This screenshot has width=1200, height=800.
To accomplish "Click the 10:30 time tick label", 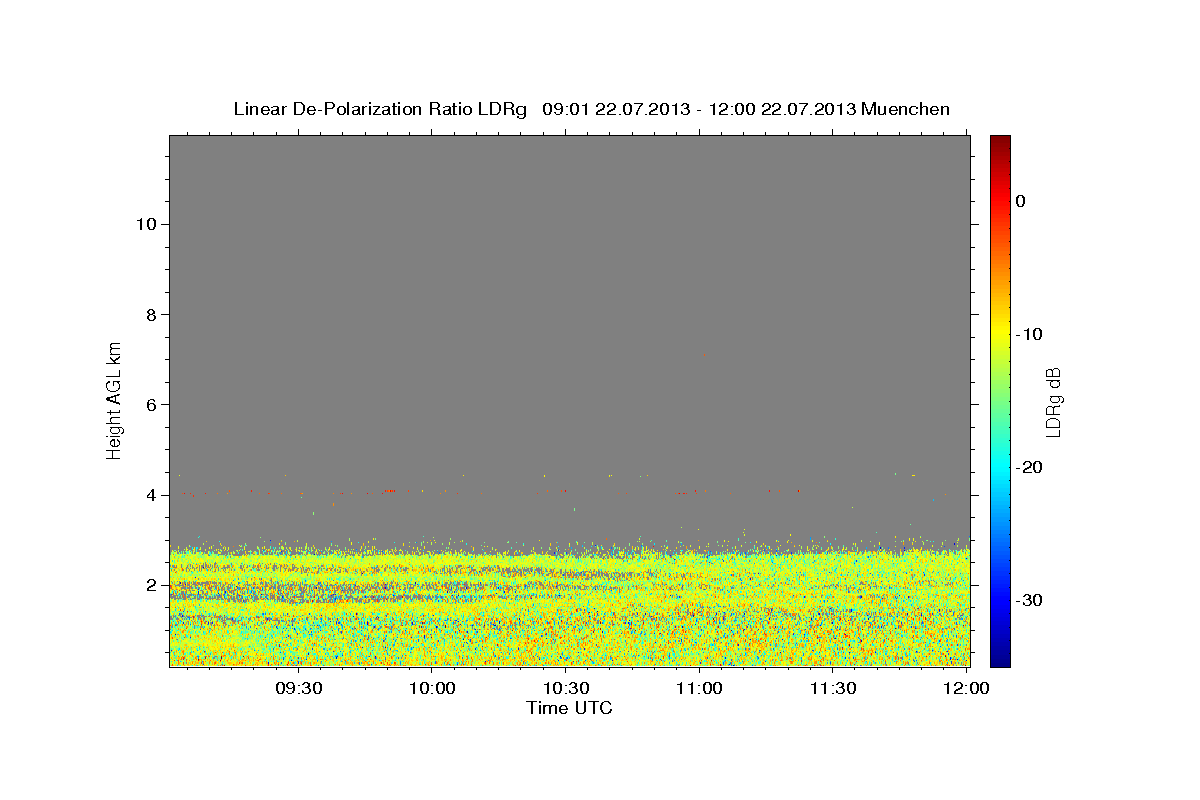I will pyautogui.click(x=566, y=688).
